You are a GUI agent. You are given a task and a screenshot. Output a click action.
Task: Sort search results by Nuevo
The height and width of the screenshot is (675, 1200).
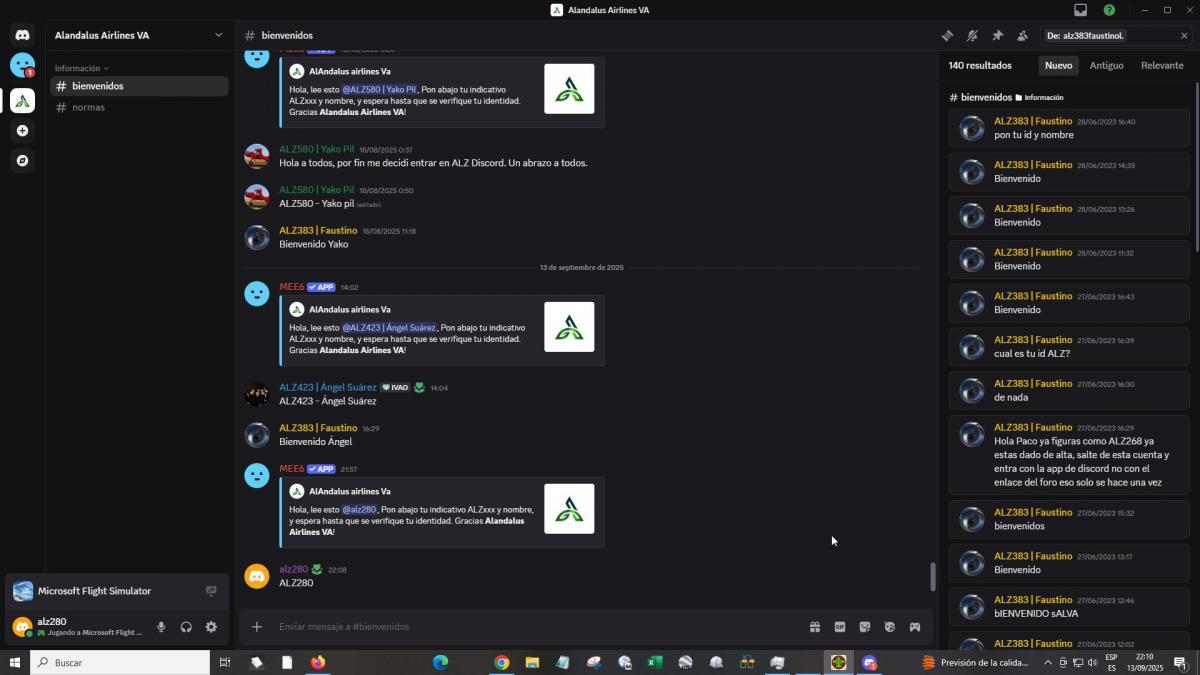[x=1058, y=65]
